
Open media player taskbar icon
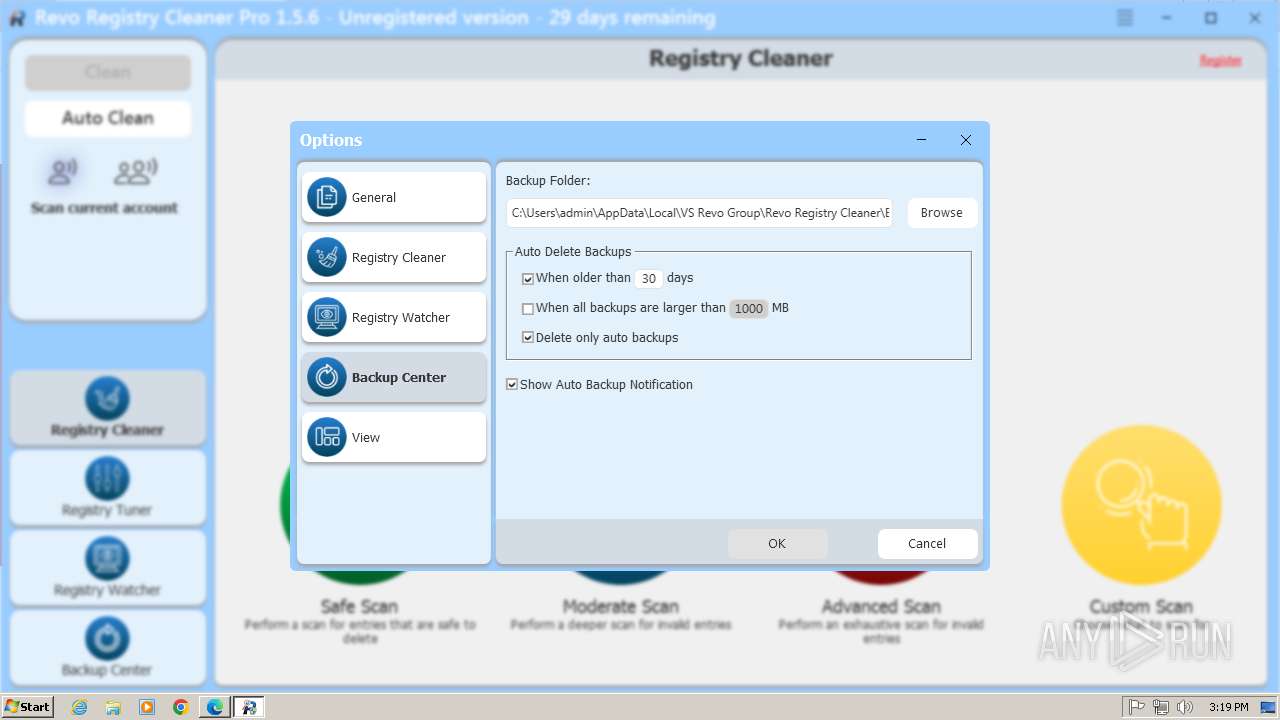pos(147,707)
